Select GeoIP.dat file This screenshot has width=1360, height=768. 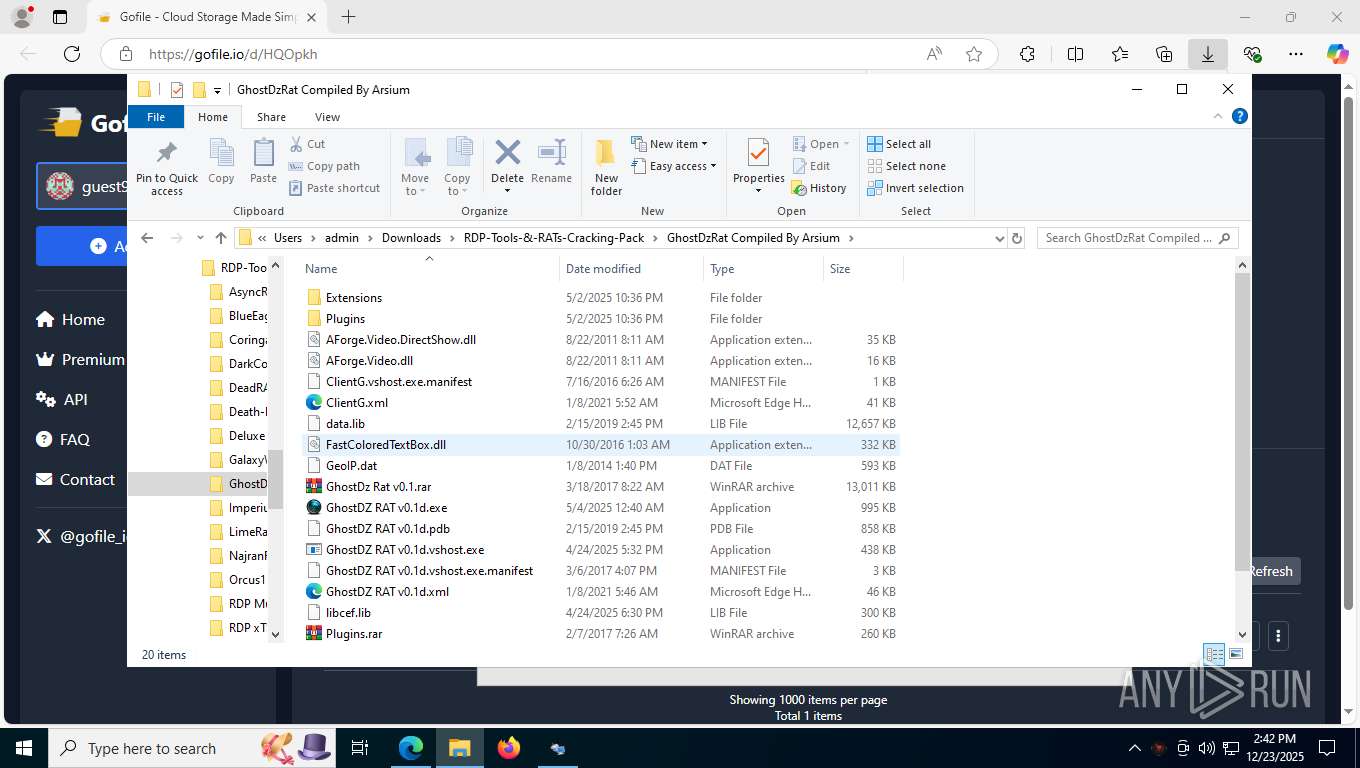tap(351, 466)
